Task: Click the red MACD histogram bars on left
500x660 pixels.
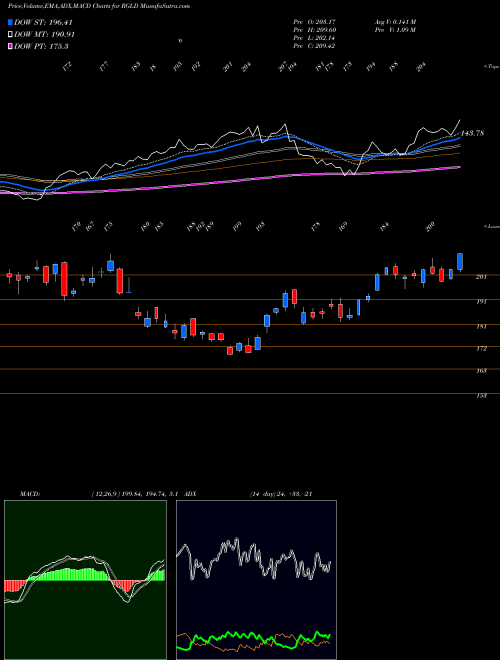Action: point(15,585)
